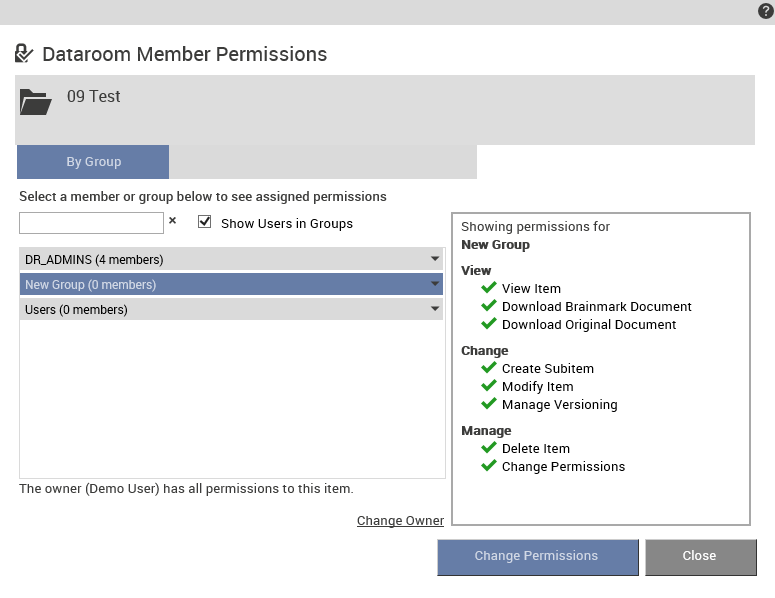Select the Users (0 members) row

coord(231,309)
